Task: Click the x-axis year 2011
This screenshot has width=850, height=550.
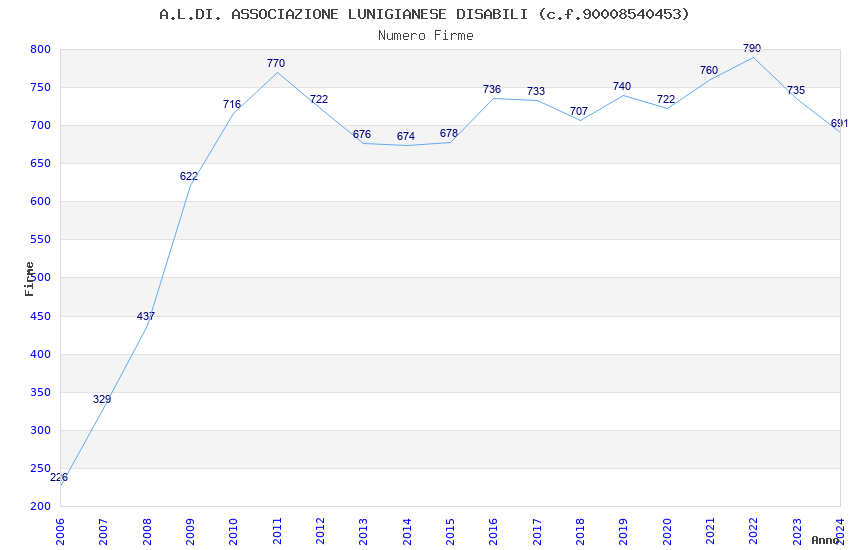Action: 277,531
